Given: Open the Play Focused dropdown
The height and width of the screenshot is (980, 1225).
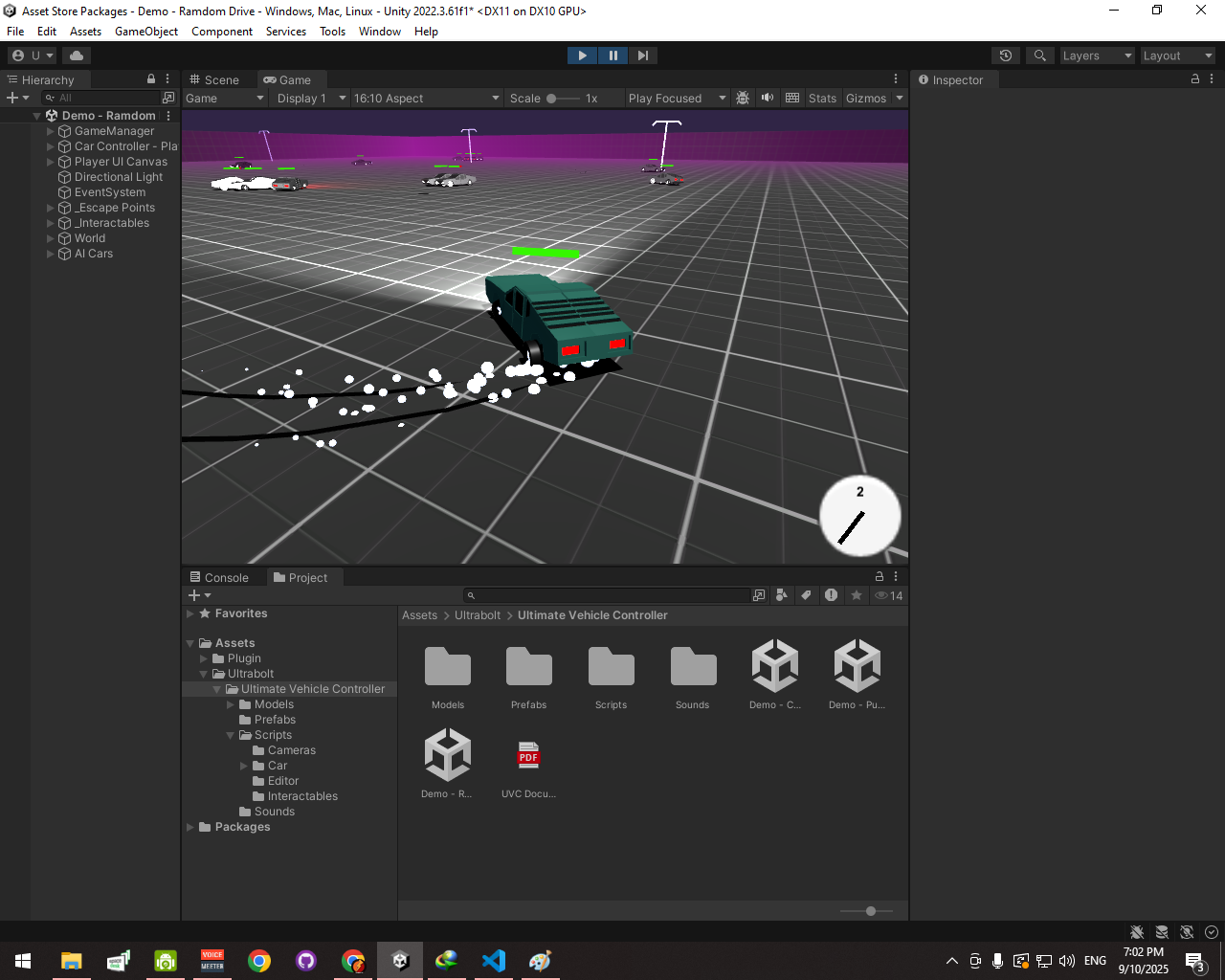Looking at the screenshot, I should click(677, 99).
